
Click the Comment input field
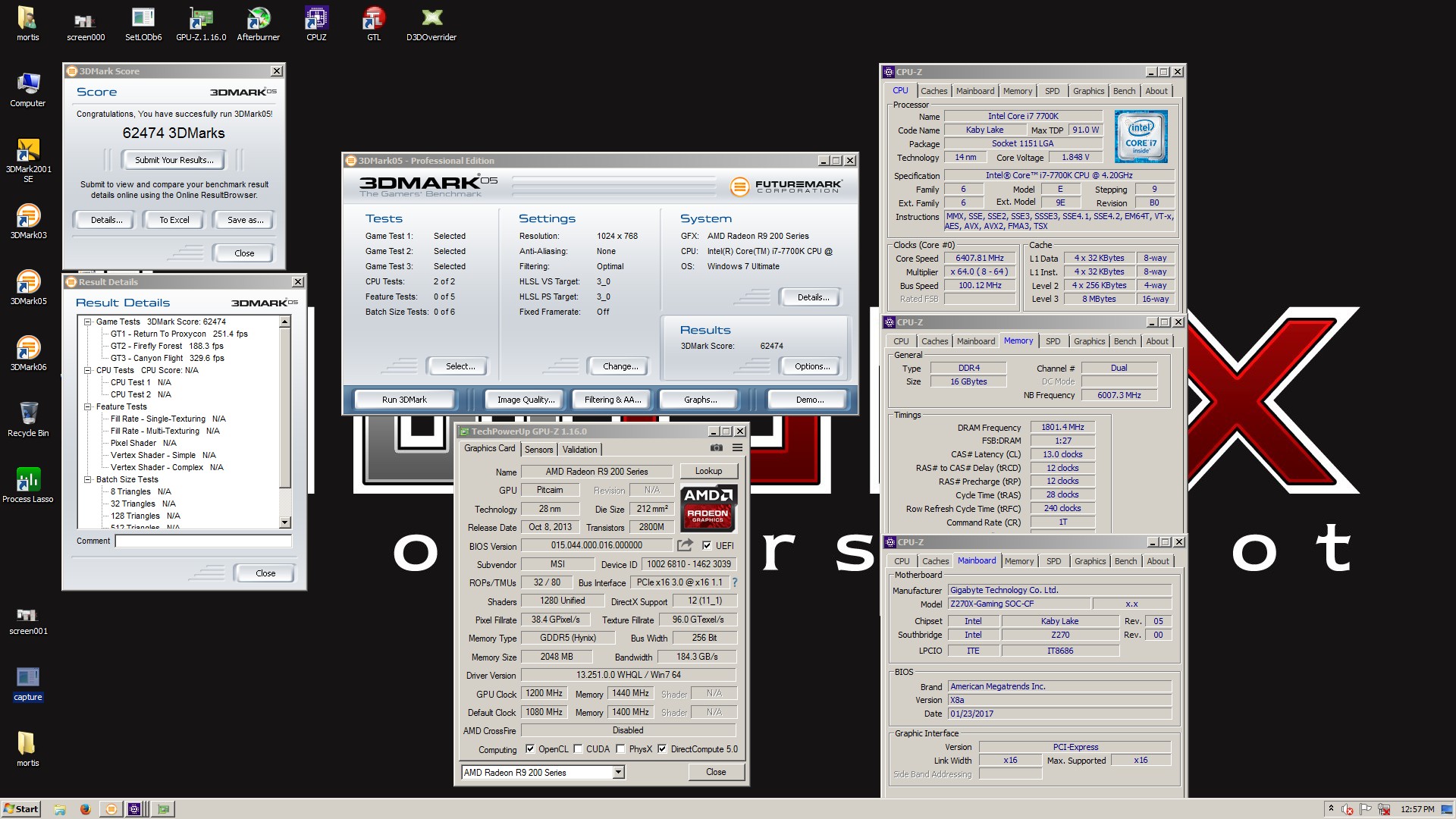coord(203,541)
